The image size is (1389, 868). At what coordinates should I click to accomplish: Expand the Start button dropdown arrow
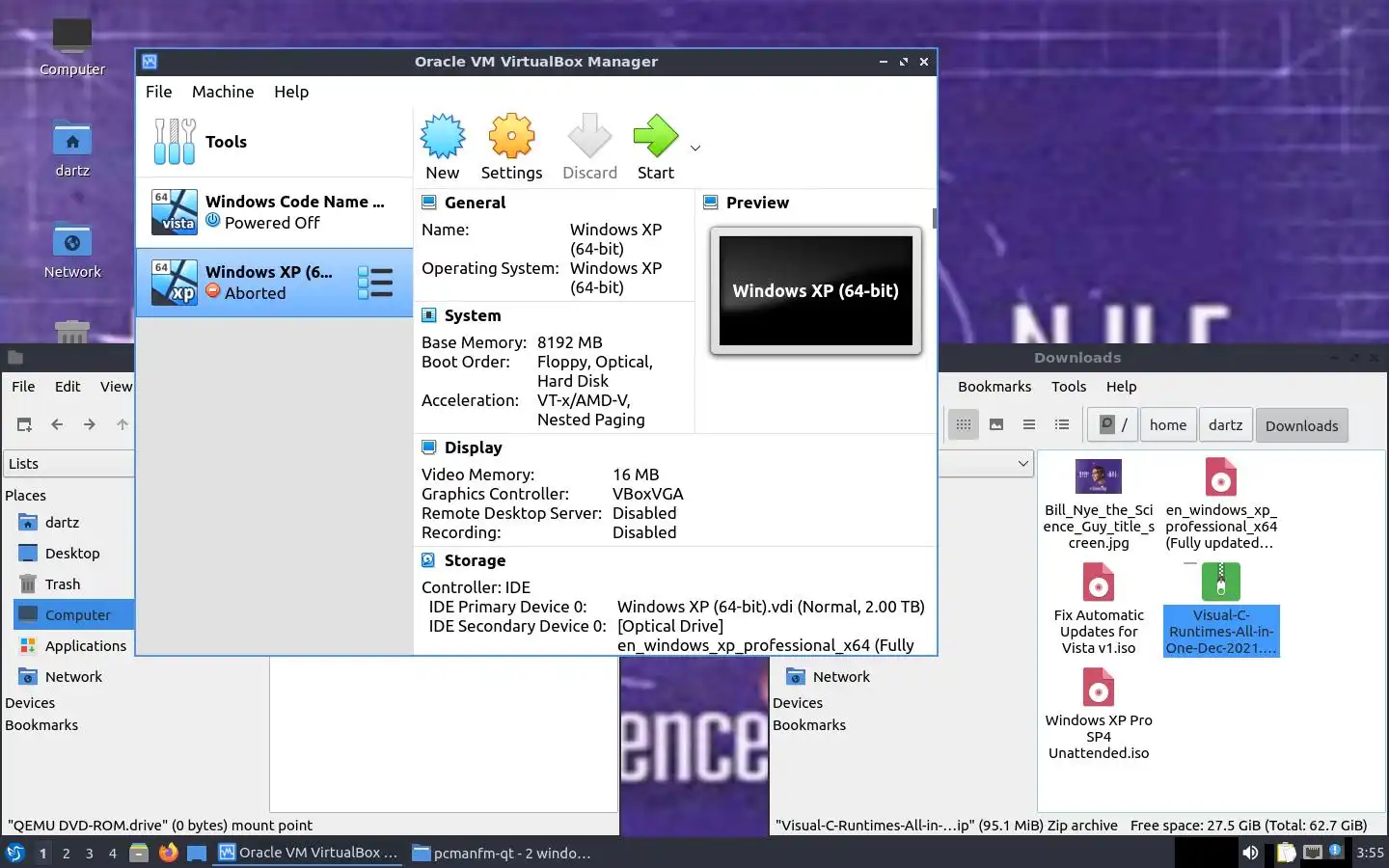click(695, 148)
